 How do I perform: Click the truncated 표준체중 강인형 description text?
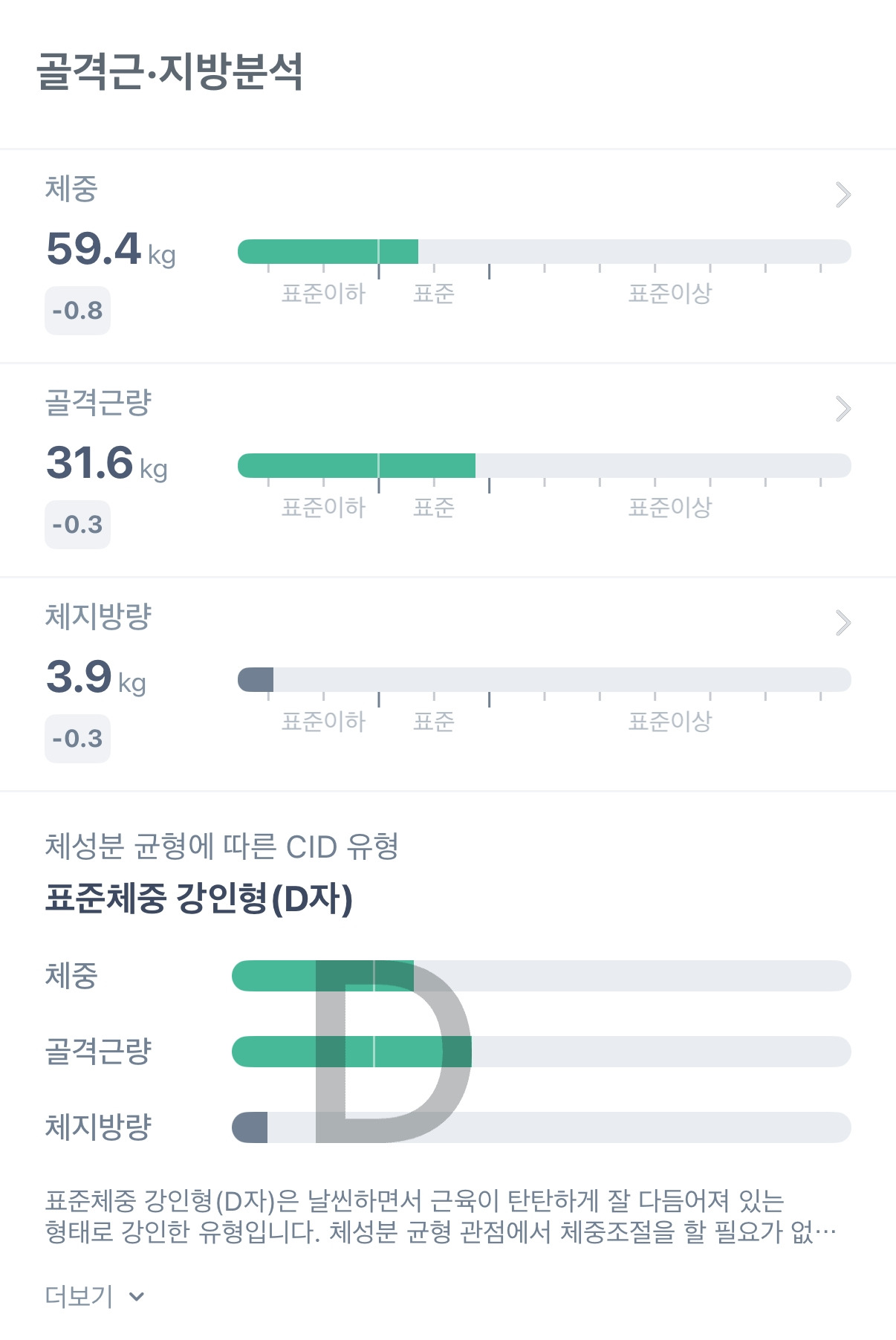[x=441, y=1217]
